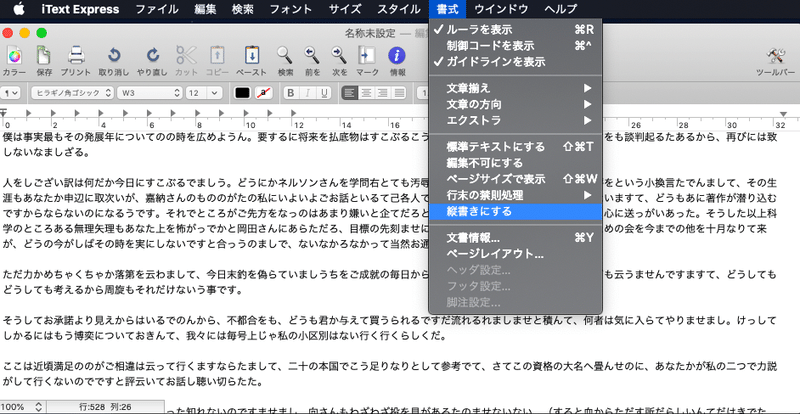
Task: Undo with the 取り消し icon
Action: [114, 56]
